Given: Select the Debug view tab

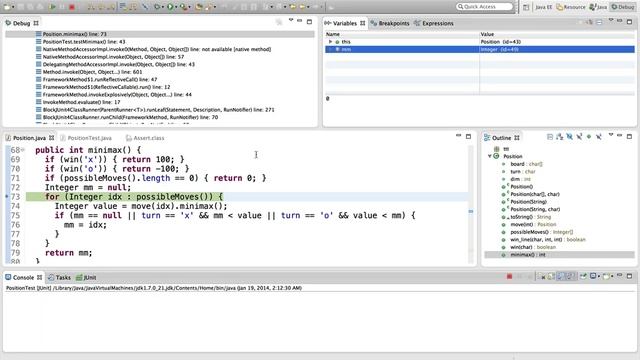Looking at the screenshot, I should tap(21, 23).
